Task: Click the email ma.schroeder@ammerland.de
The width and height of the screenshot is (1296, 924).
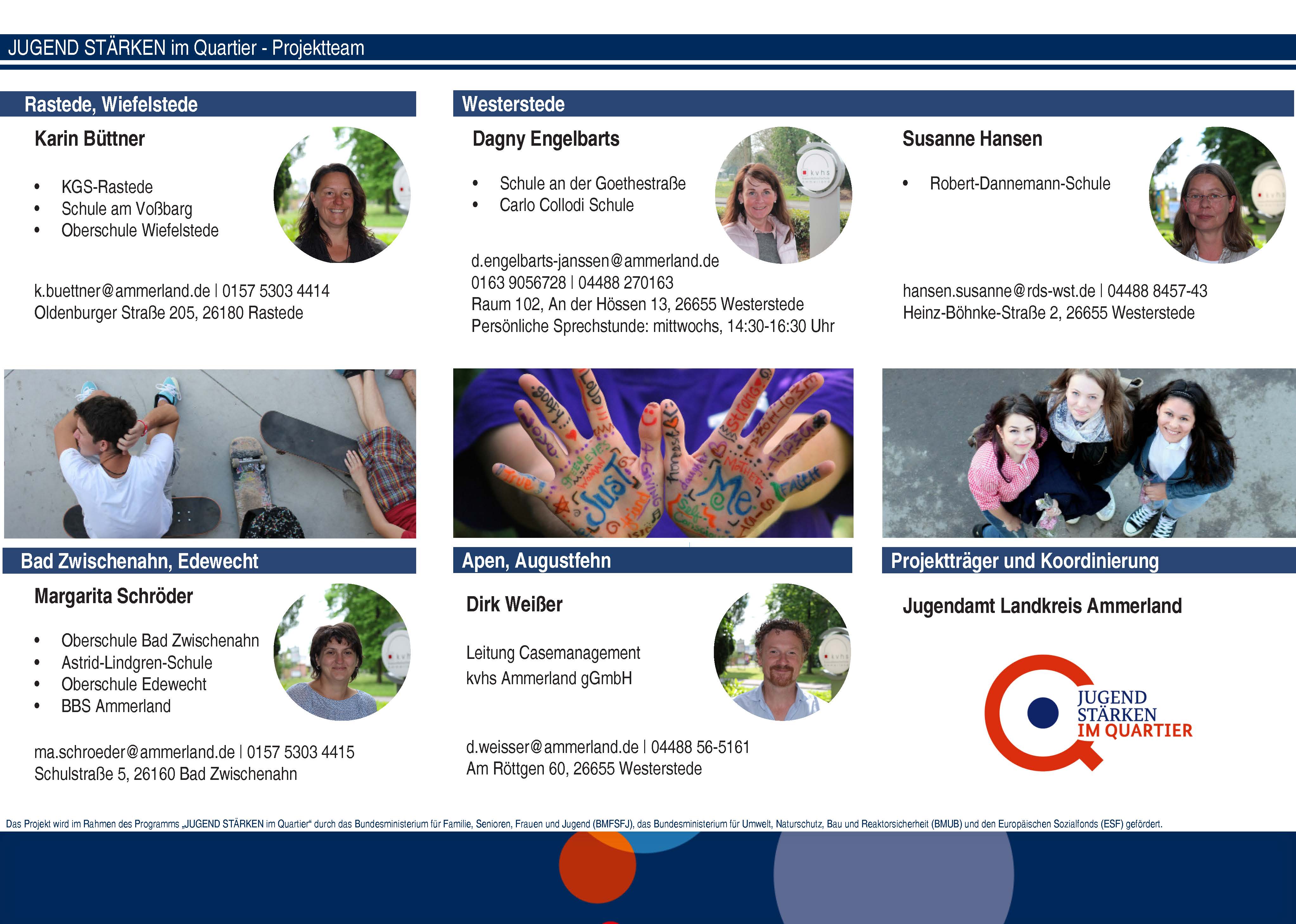Action: [134, 752]
